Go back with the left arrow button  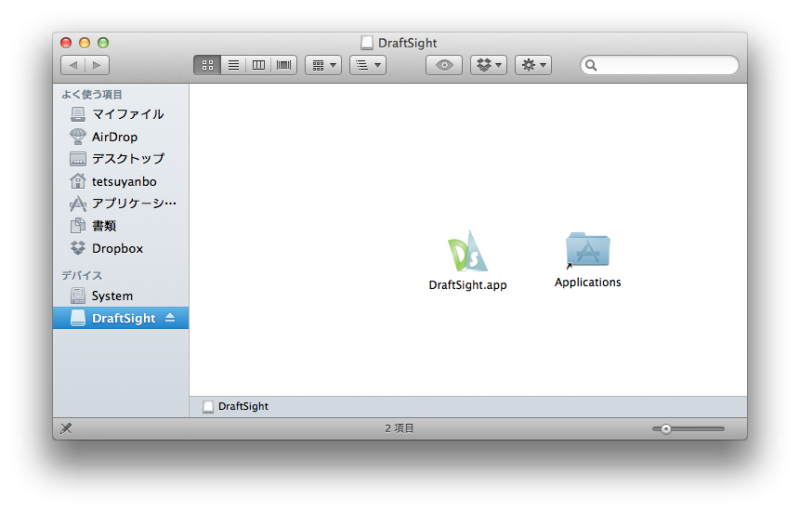[73, 65]
